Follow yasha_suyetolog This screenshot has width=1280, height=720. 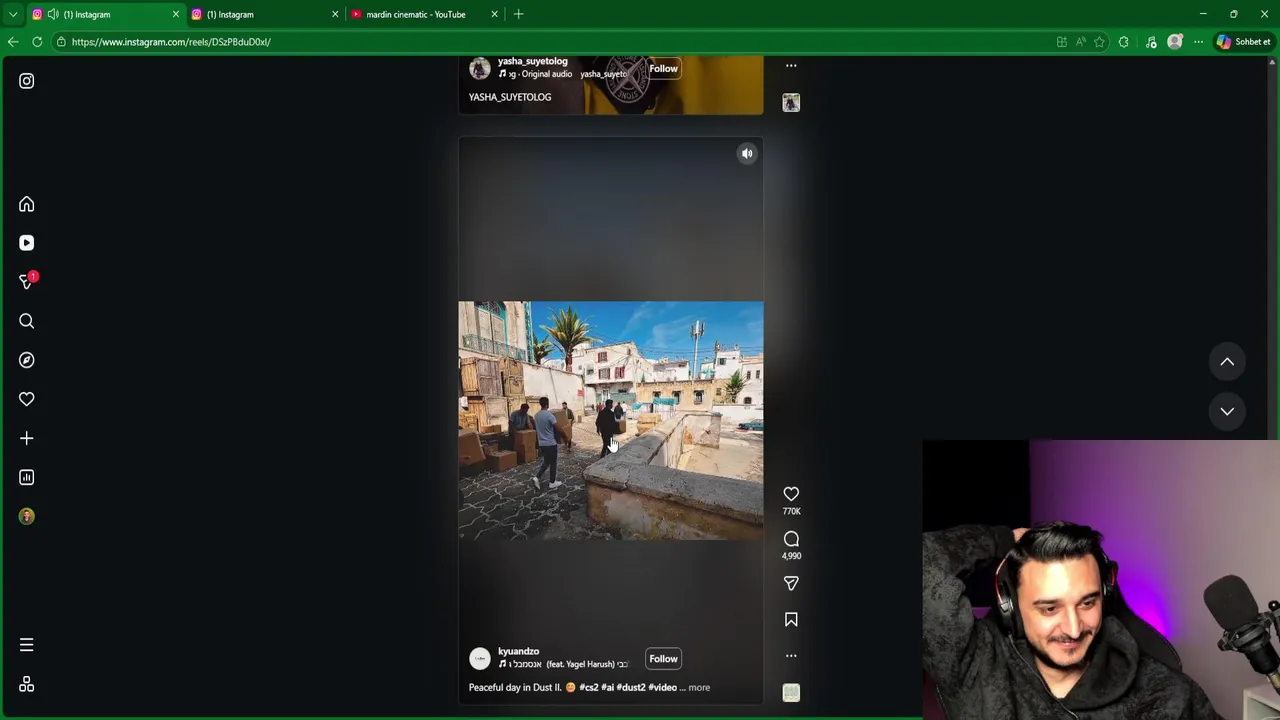coord(663,69)
